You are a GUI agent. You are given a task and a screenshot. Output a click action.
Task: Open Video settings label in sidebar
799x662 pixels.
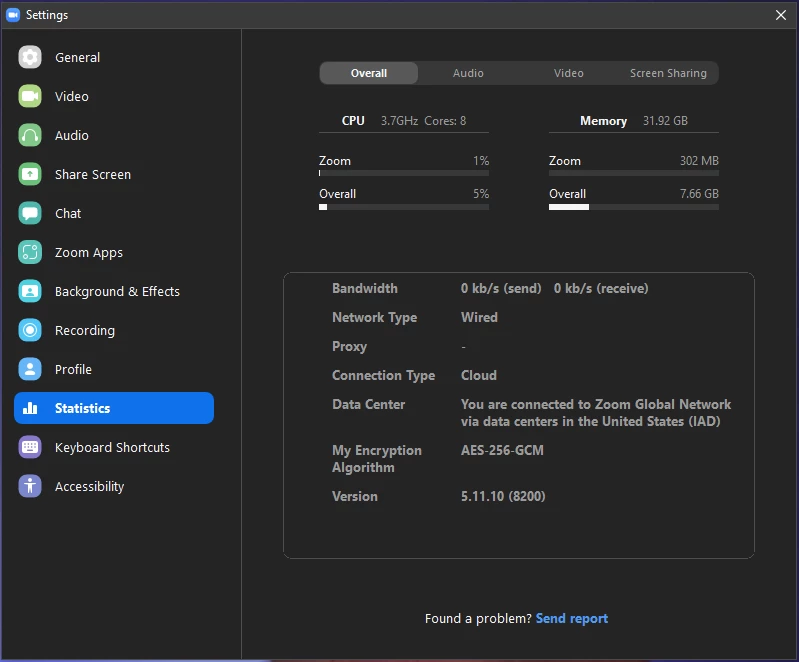click(x=72, y=96)
